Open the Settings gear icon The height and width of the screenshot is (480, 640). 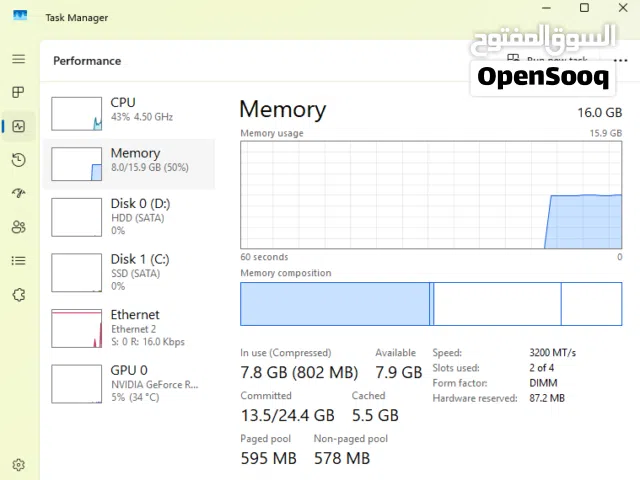click(x=18, y=464)
